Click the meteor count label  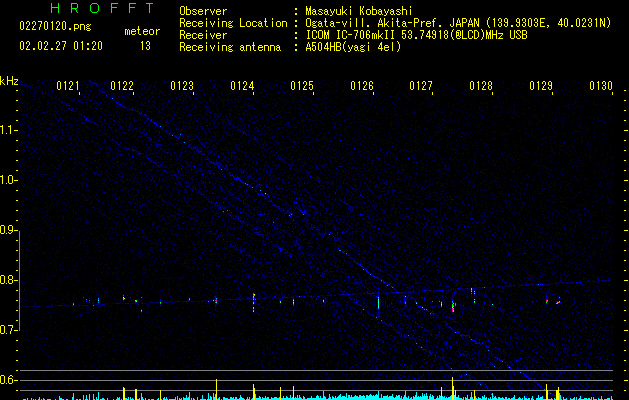pyautogui.click(x=142, y=31)
